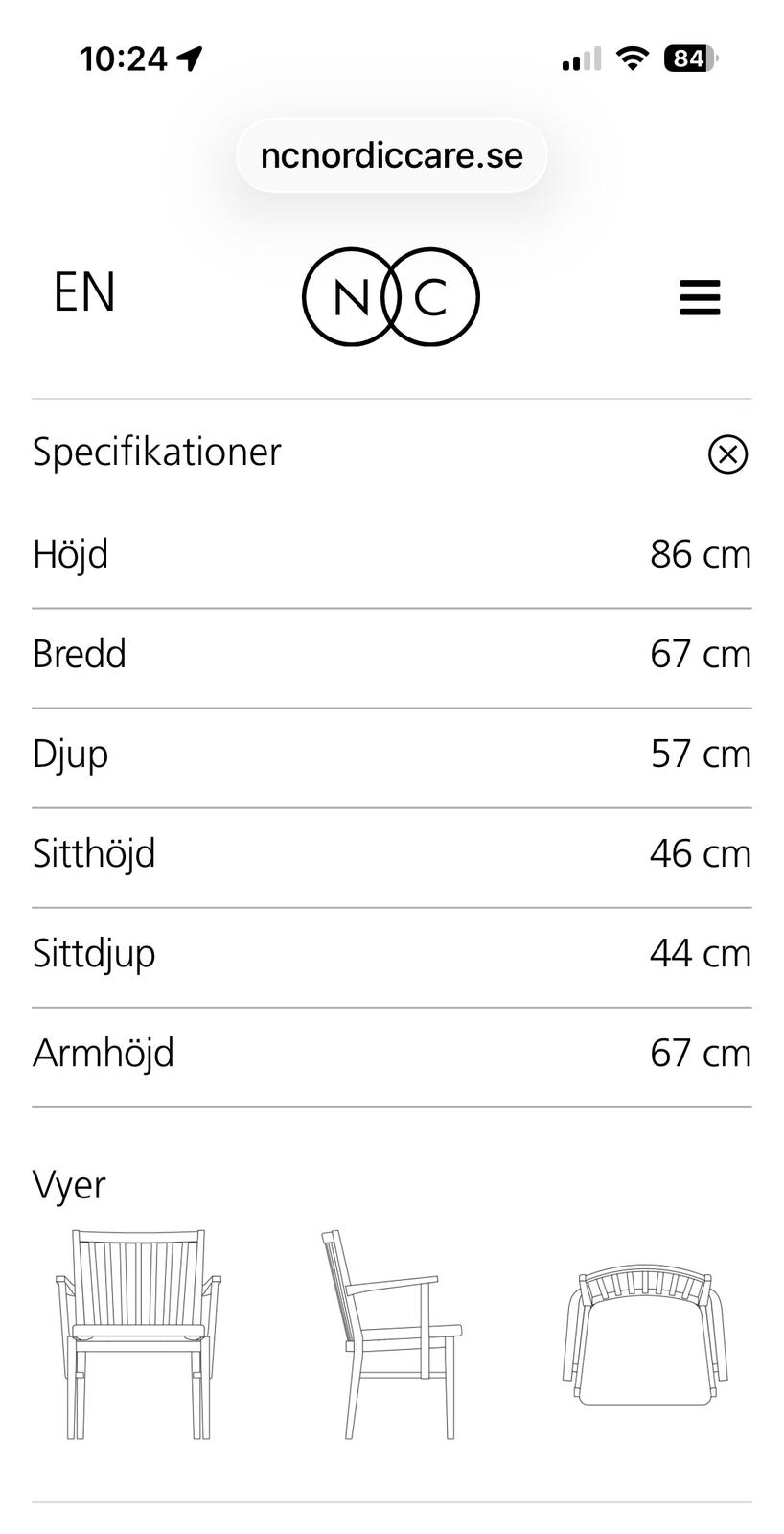Open the front view chair drawing

(x=138, y=1334)
